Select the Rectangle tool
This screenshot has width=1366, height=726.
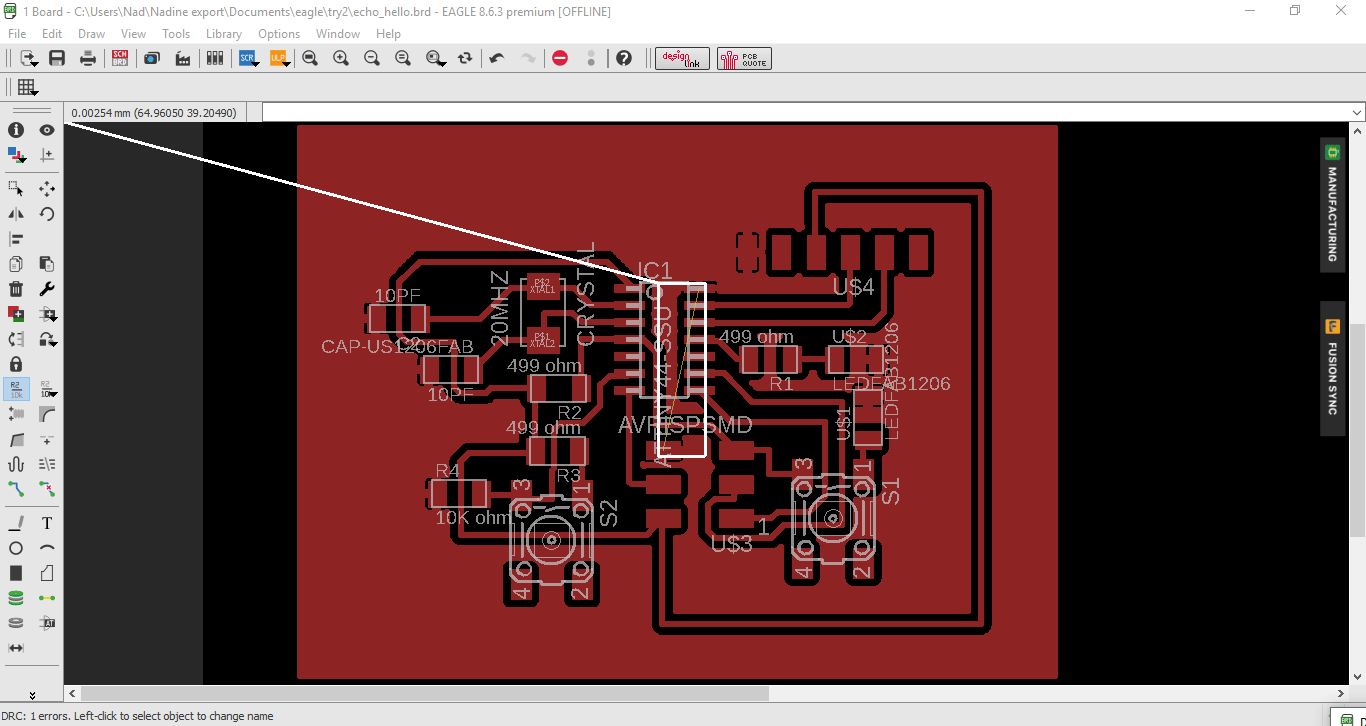[16, 573]
